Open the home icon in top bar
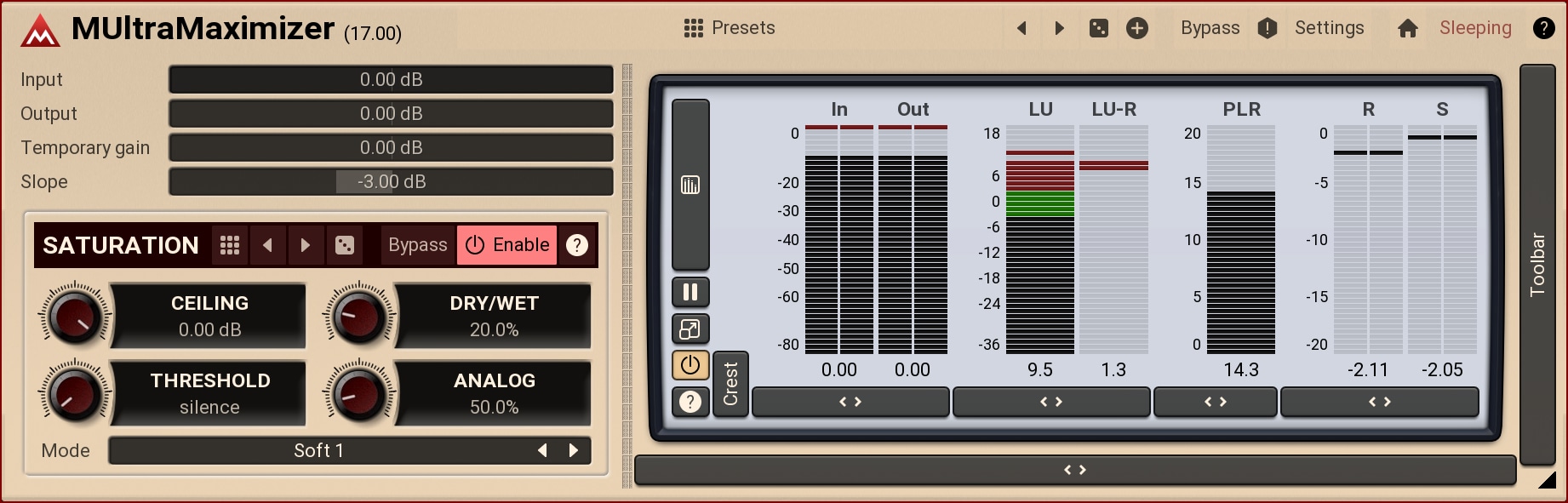 pyautogui.click(x=1408, y=28)
